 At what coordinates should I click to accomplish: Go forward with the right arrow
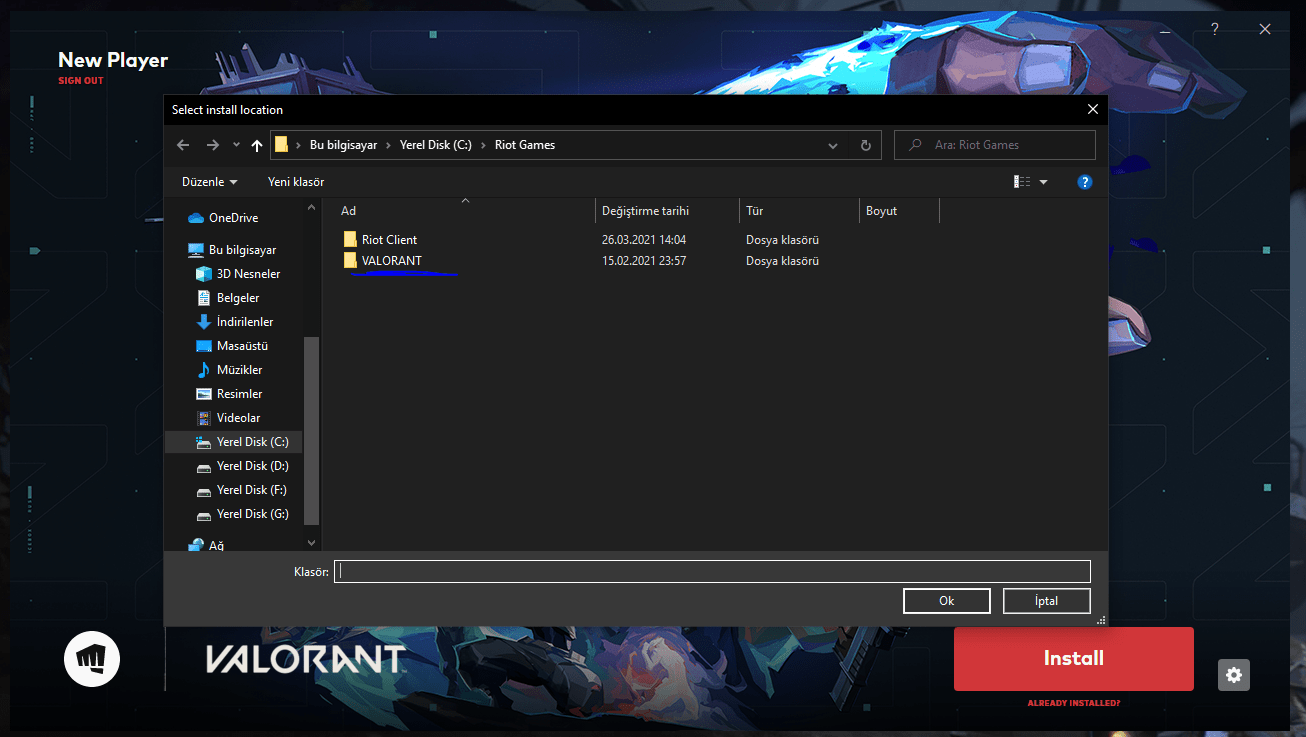pos(212,145)
